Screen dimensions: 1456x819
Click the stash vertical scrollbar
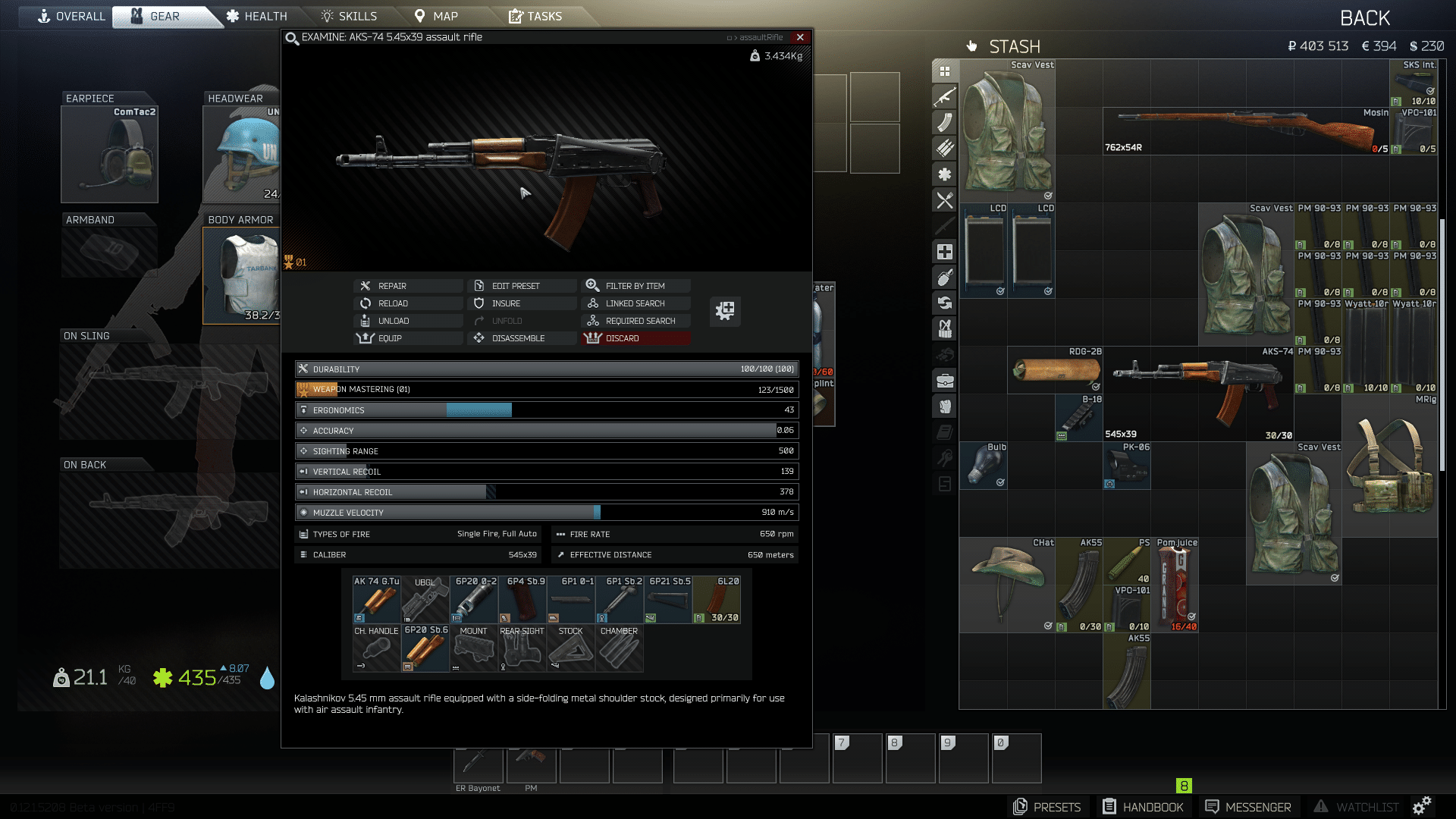(1442, 345)
